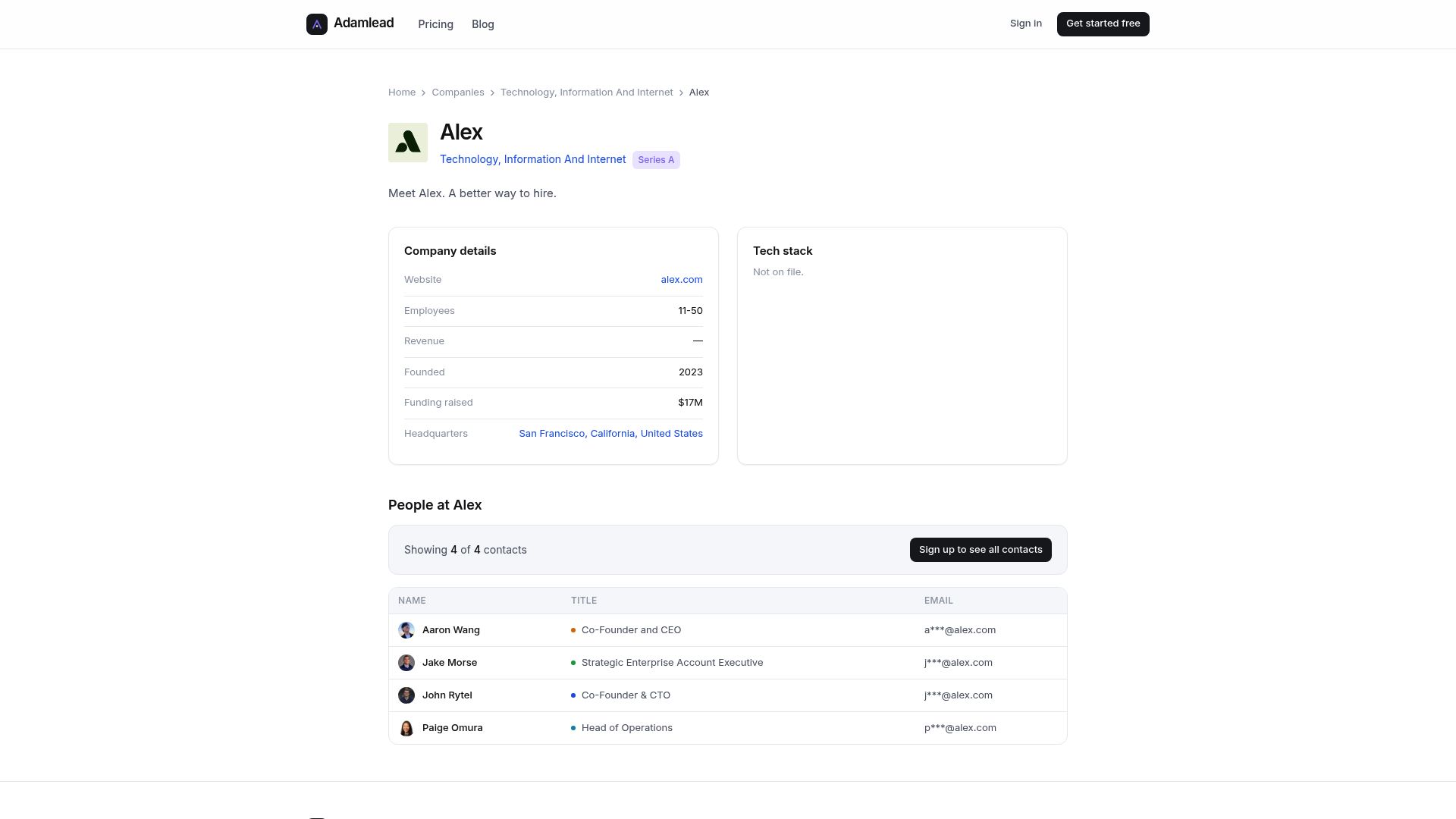This screenshot has height=819, width=1456.
Task: Click the Sign in link
Action: [1026, 24]
